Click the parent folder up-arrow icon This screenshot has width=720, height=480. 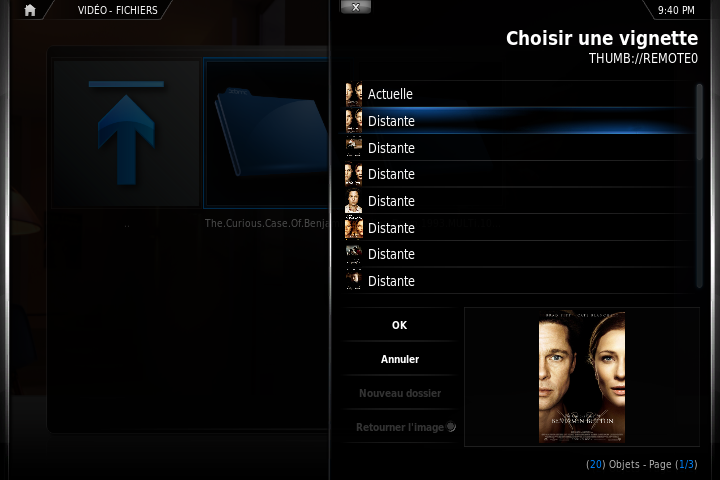click(x=126, y=133)
